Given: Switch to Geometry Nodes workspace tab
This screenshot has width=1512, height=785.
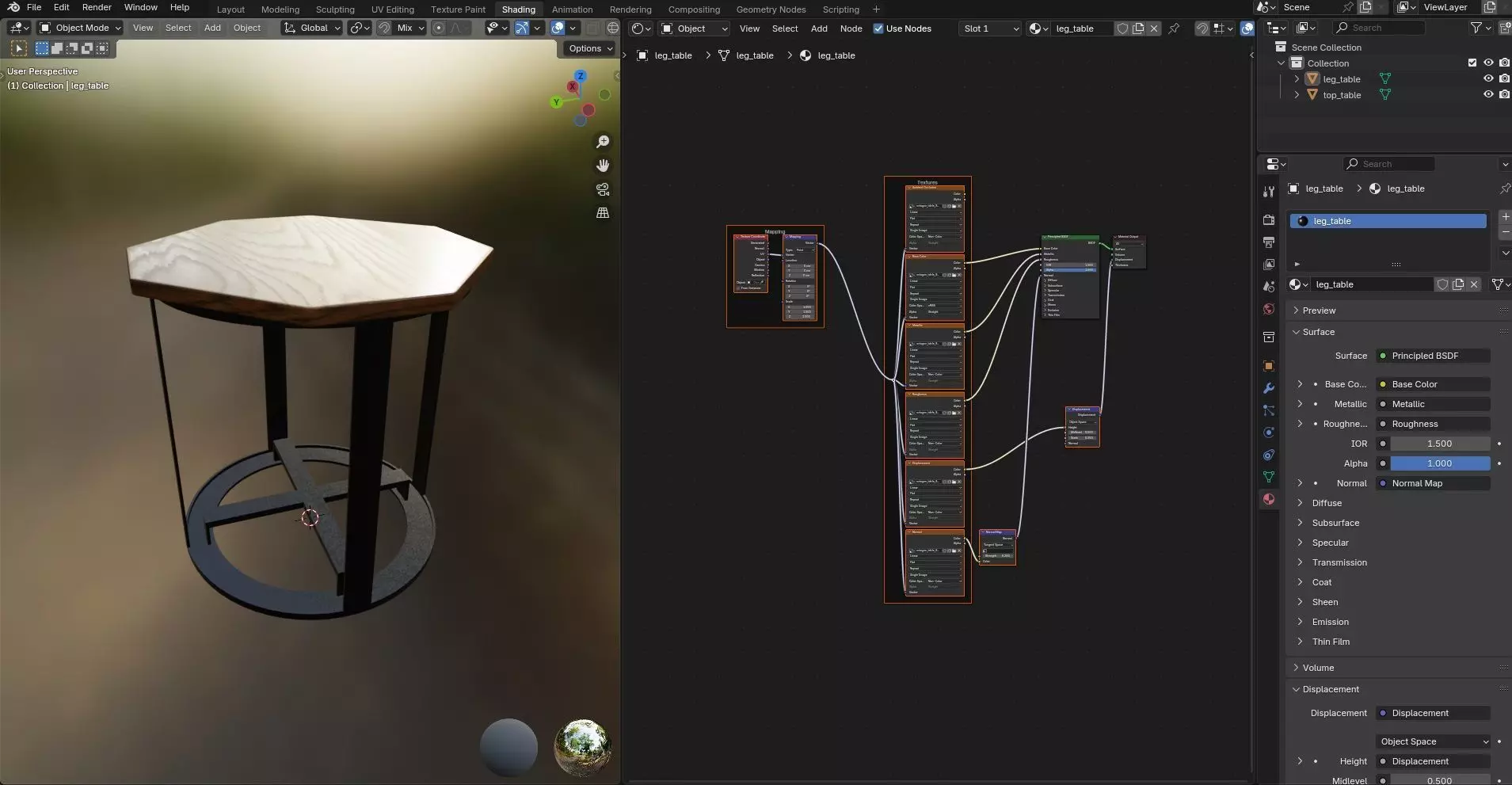Looking at the screenshot, I should (x=771, y=10).
